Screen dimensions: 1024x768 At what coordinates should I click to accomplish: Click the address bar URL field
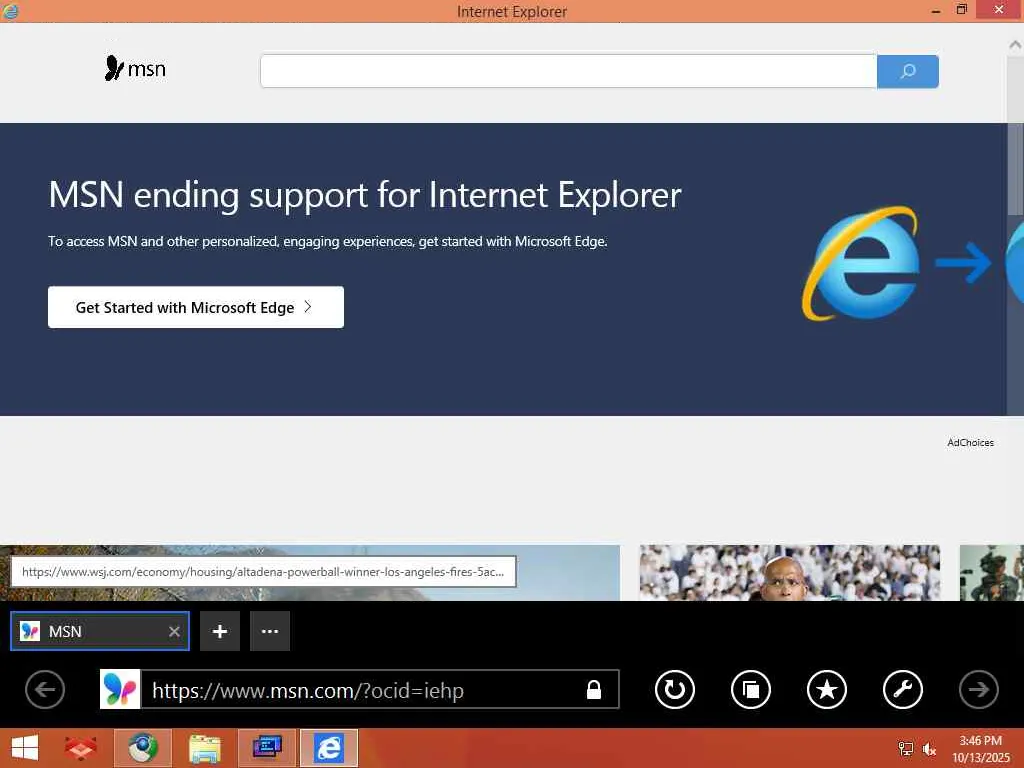359,690
